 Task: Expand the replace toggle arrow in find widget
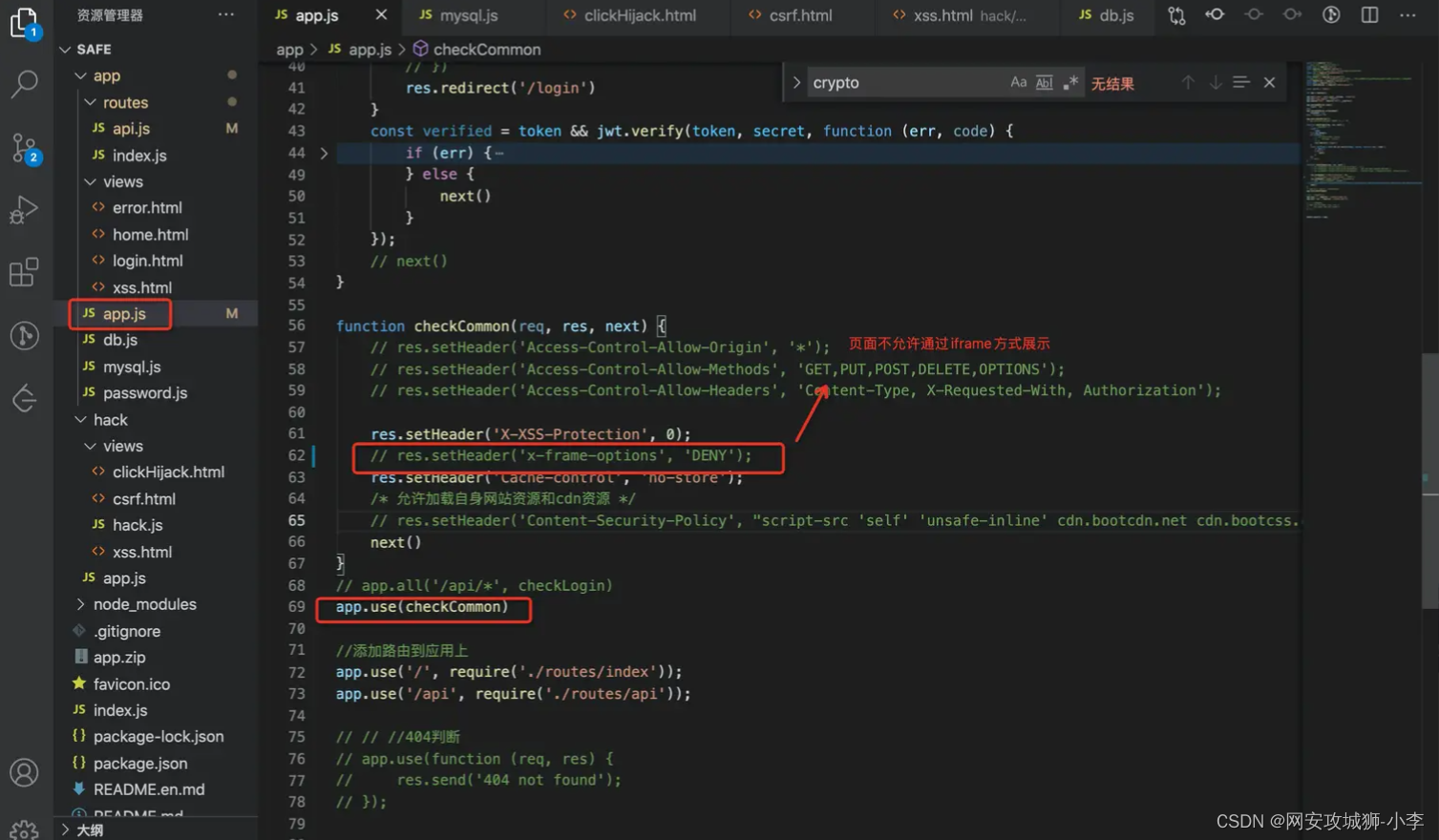click(x=796, y=83)
